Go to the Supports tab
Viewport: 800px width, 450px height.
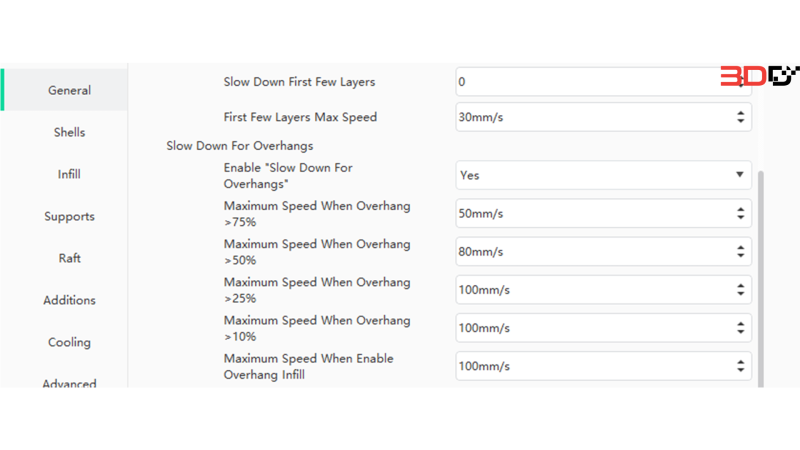69,216
